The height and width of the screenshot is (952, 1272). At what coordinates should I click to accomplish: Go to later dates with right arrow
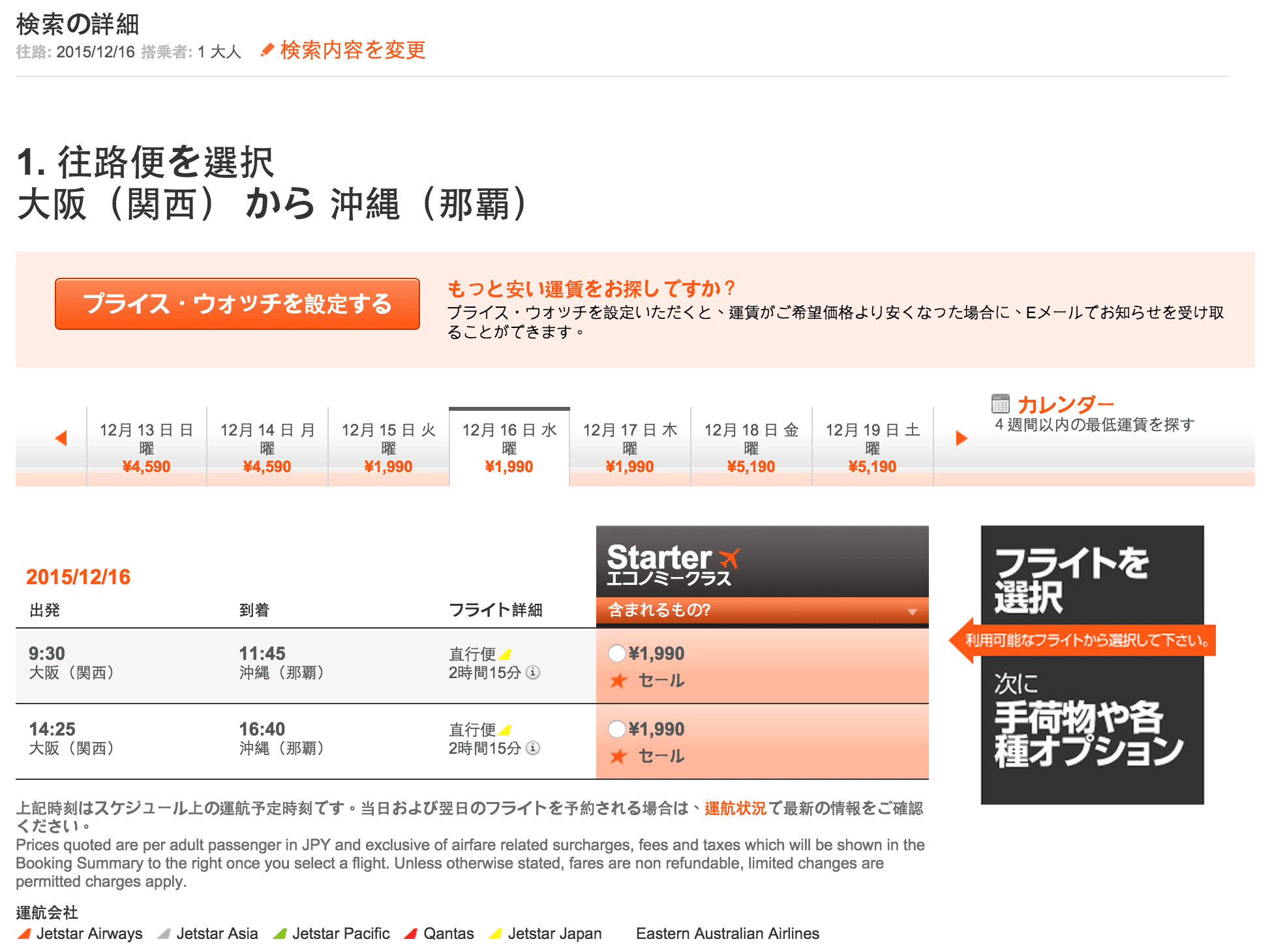click(x=962, y=438)
